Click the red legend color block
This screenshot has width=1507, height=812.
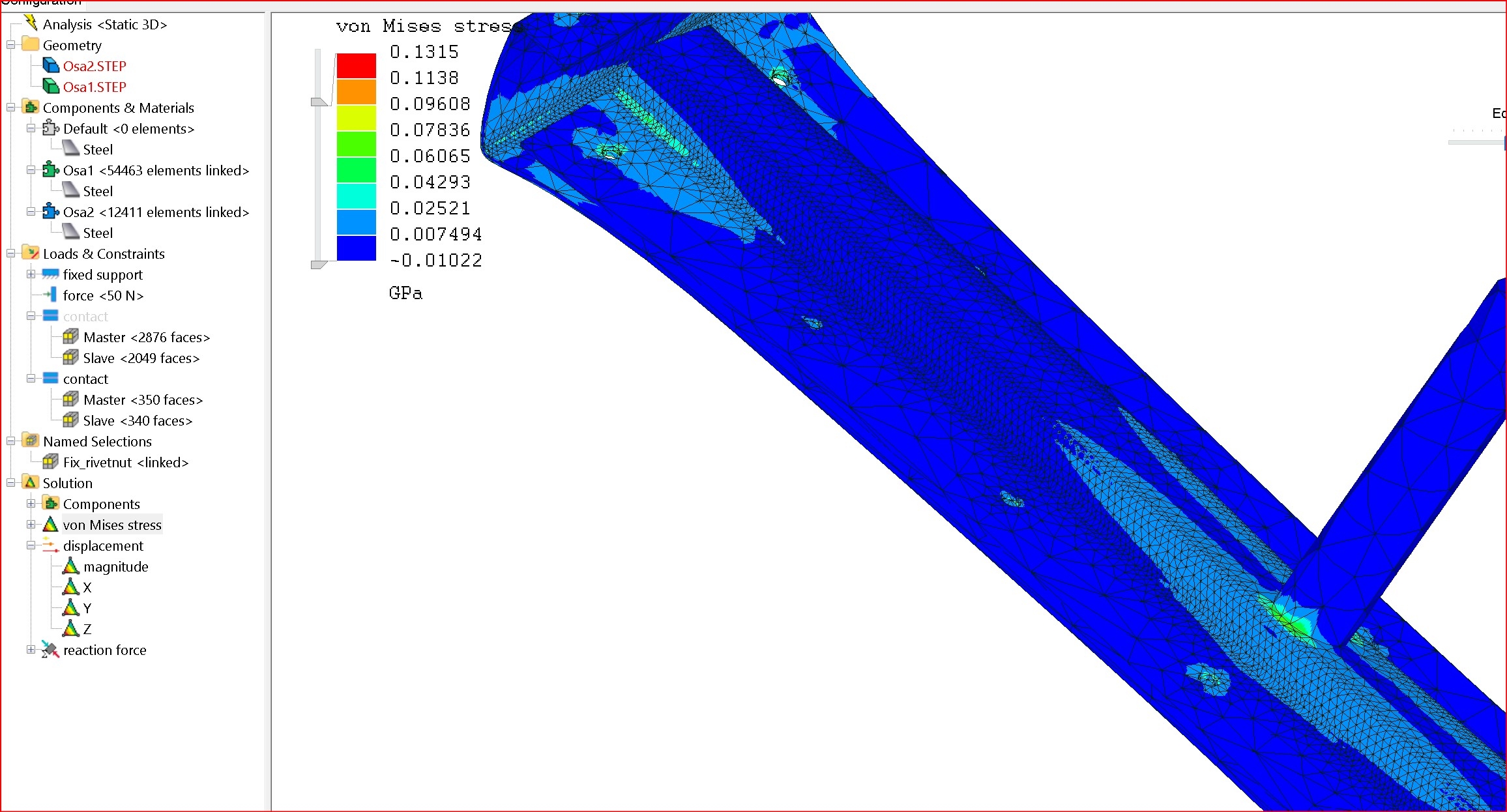point(356,66)
